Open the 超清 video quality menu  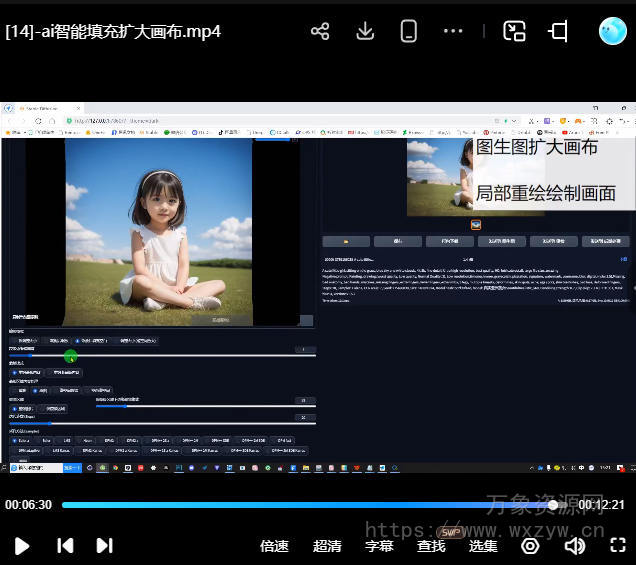[327, 545]
